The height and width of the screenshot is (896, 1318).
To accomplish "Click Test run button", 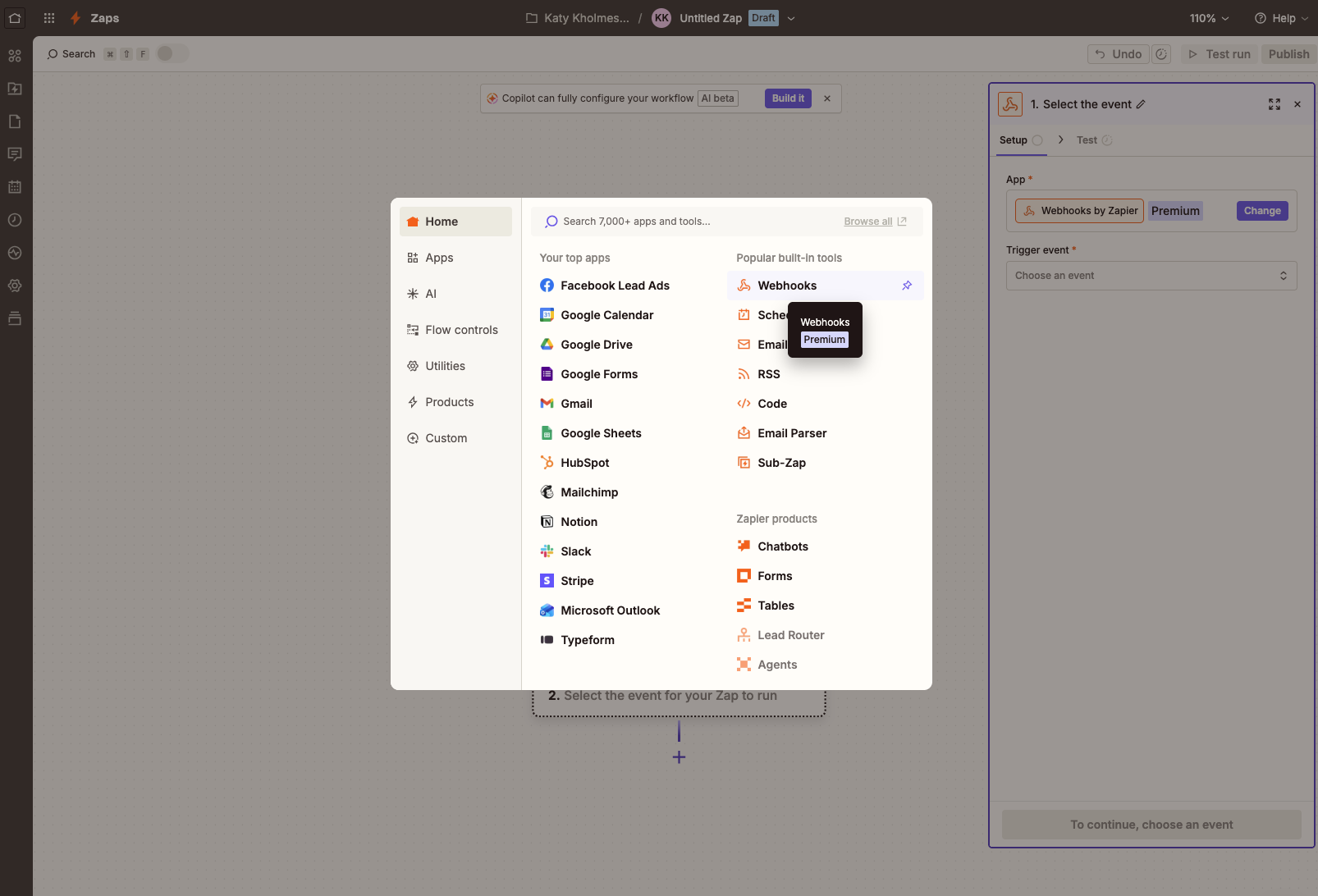I will click(1220, 54).
